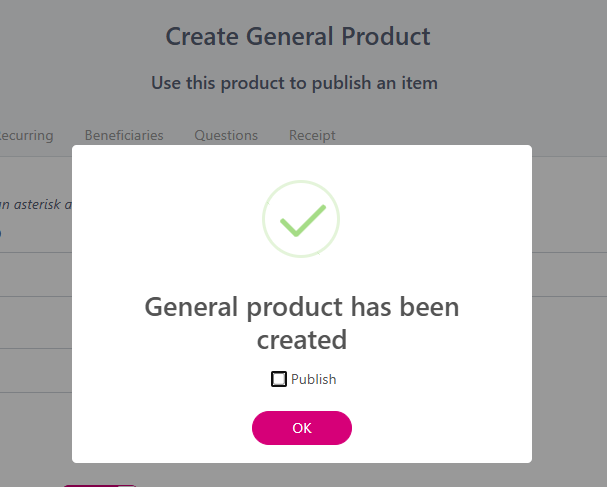
Task: Click the green success checkmark icon
Action: coord(302,220)
